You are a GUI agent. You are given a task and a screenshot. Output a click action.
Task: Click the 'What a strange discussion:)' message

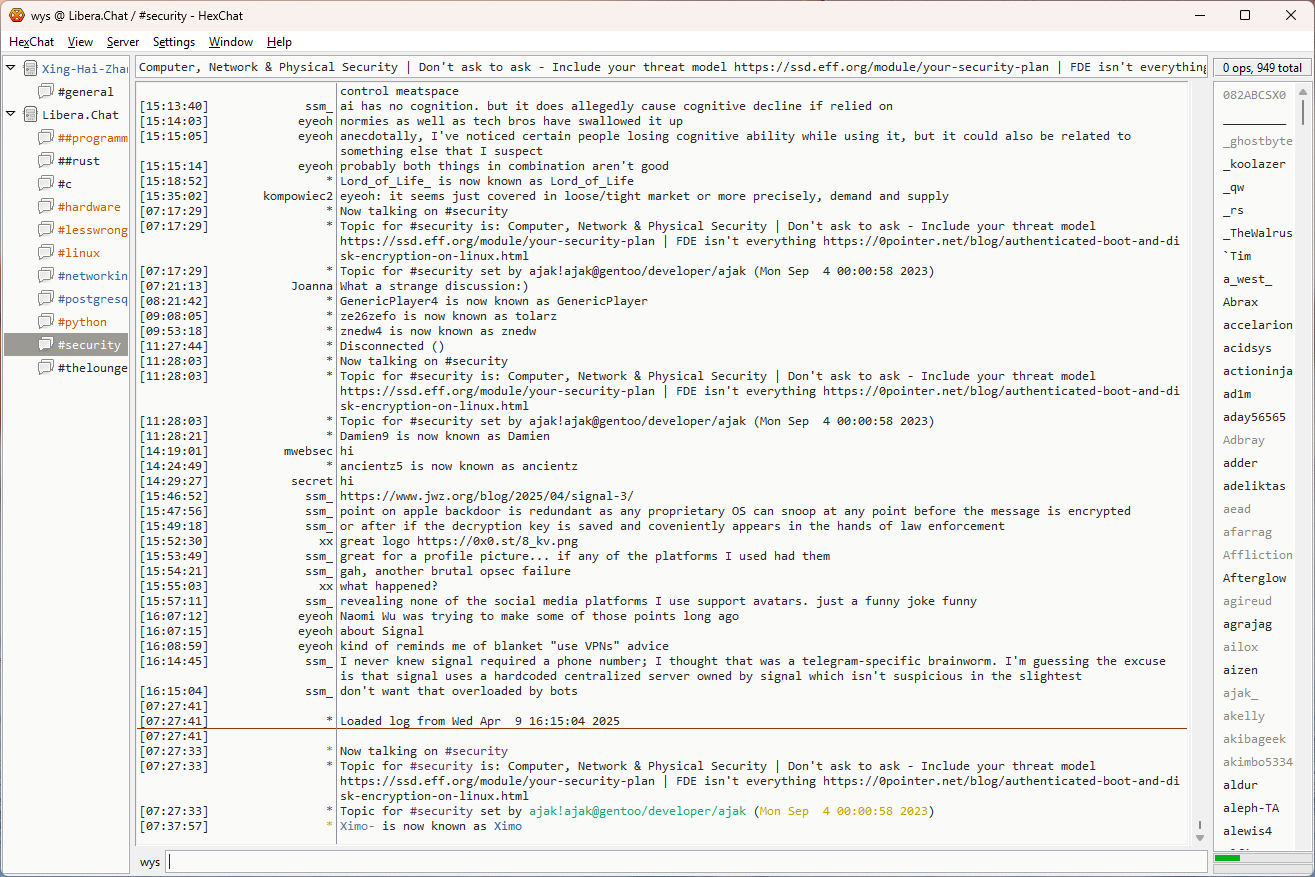pyautogui.click(x=434, y=286)
